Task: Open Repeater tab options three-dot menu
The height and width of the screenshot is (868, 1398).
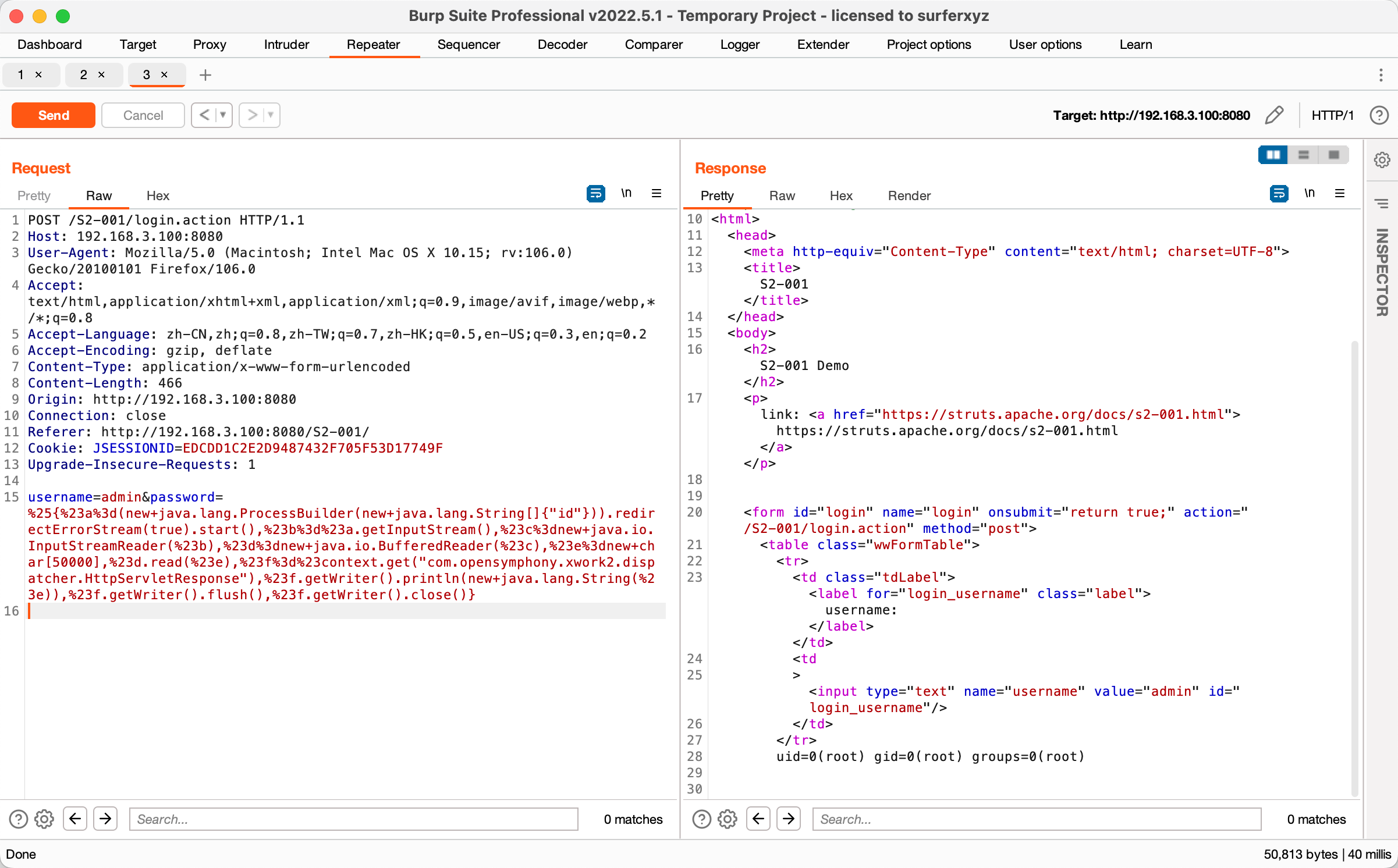Action: 1381,75
